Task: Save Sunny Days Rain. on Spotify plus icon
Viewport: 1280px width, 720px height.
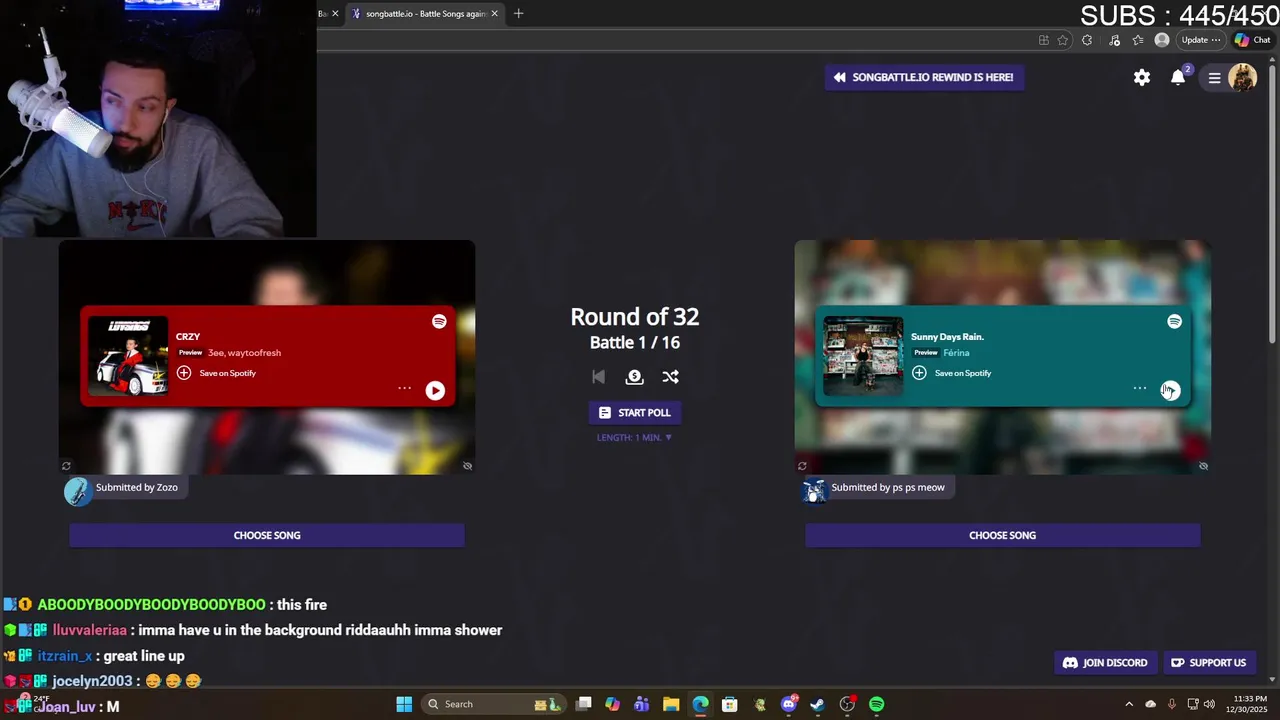Action: coord(919,373)
